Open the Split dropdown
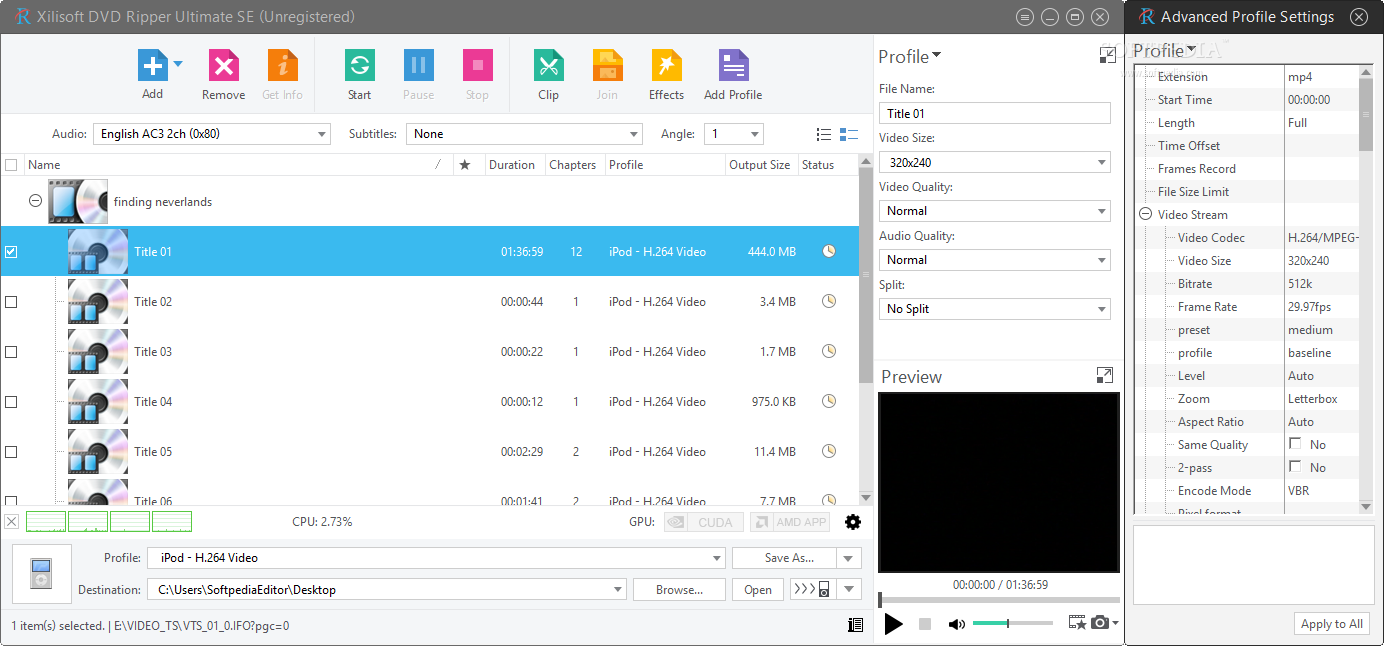 (995, 309)
